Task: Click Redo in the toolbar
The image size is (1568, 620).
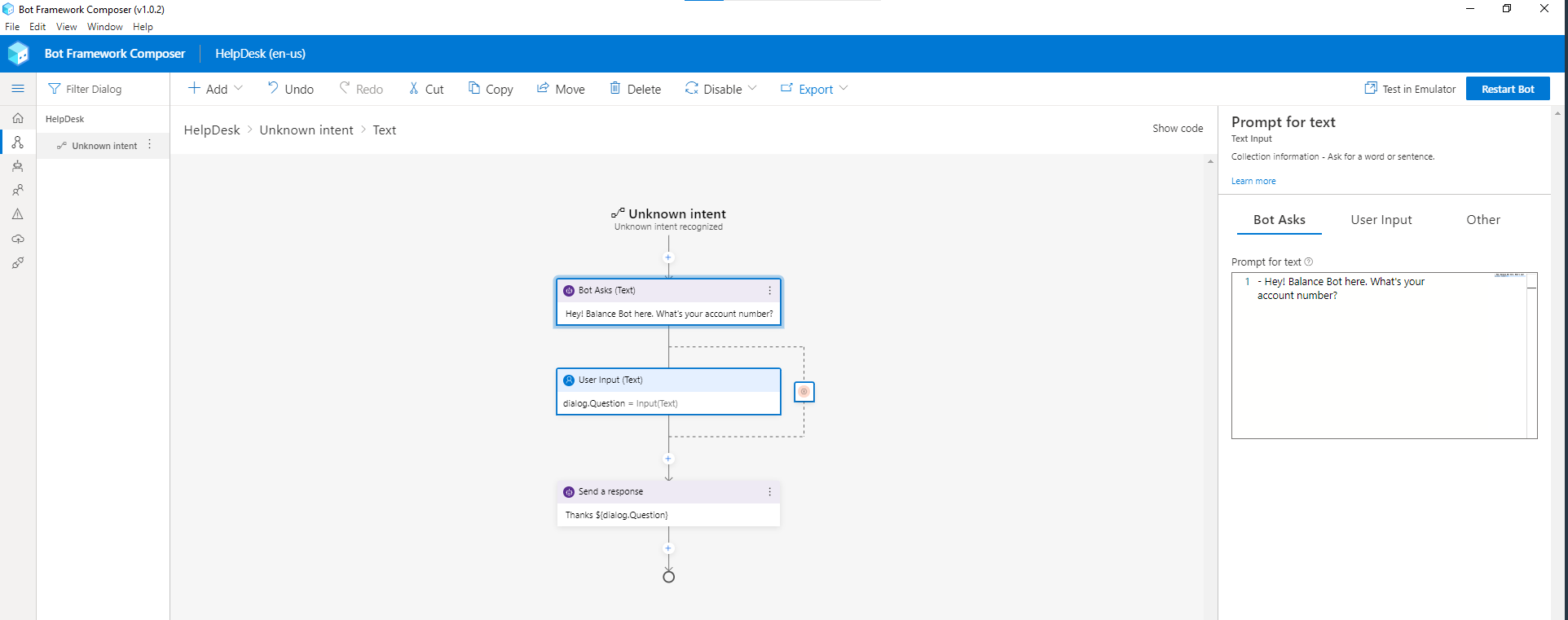Action: click(361, 89)
